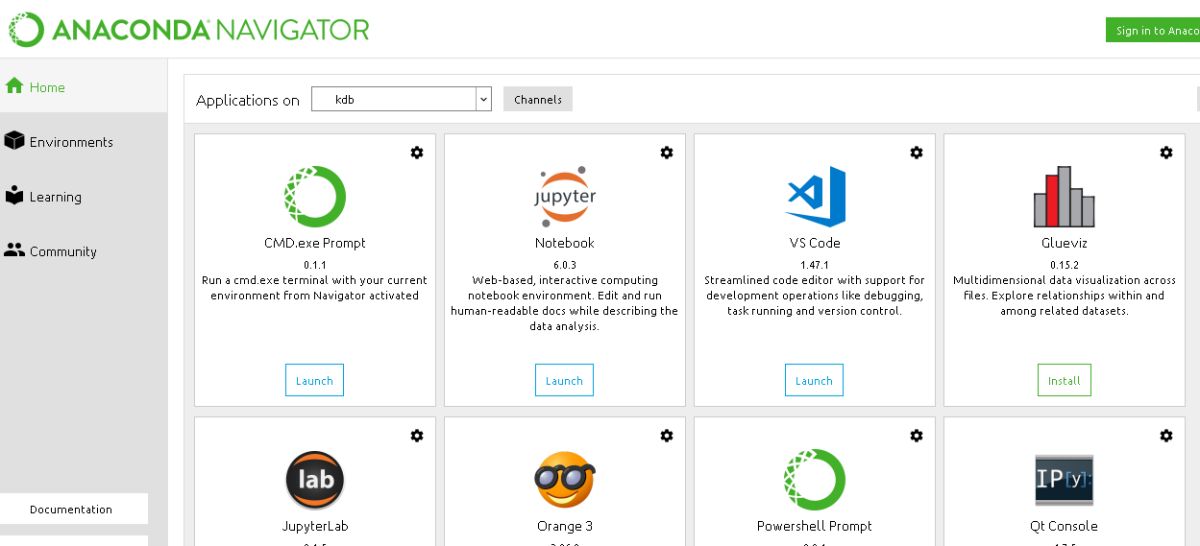
Task: Launch CMD.exe Prompt
Action: pyautogui.click(x=314, y=380)
